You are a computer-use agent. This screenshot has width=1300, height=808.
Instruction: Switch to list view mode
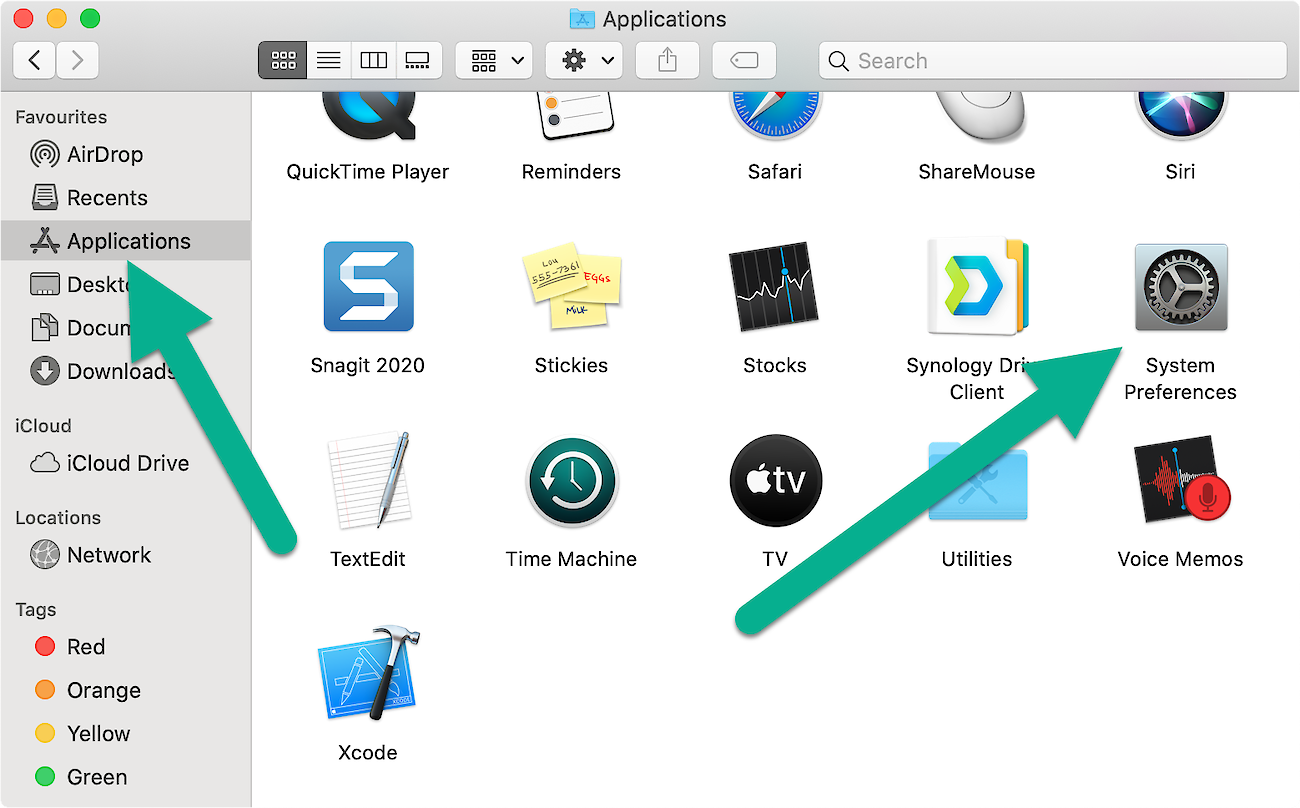click(328, 61)
